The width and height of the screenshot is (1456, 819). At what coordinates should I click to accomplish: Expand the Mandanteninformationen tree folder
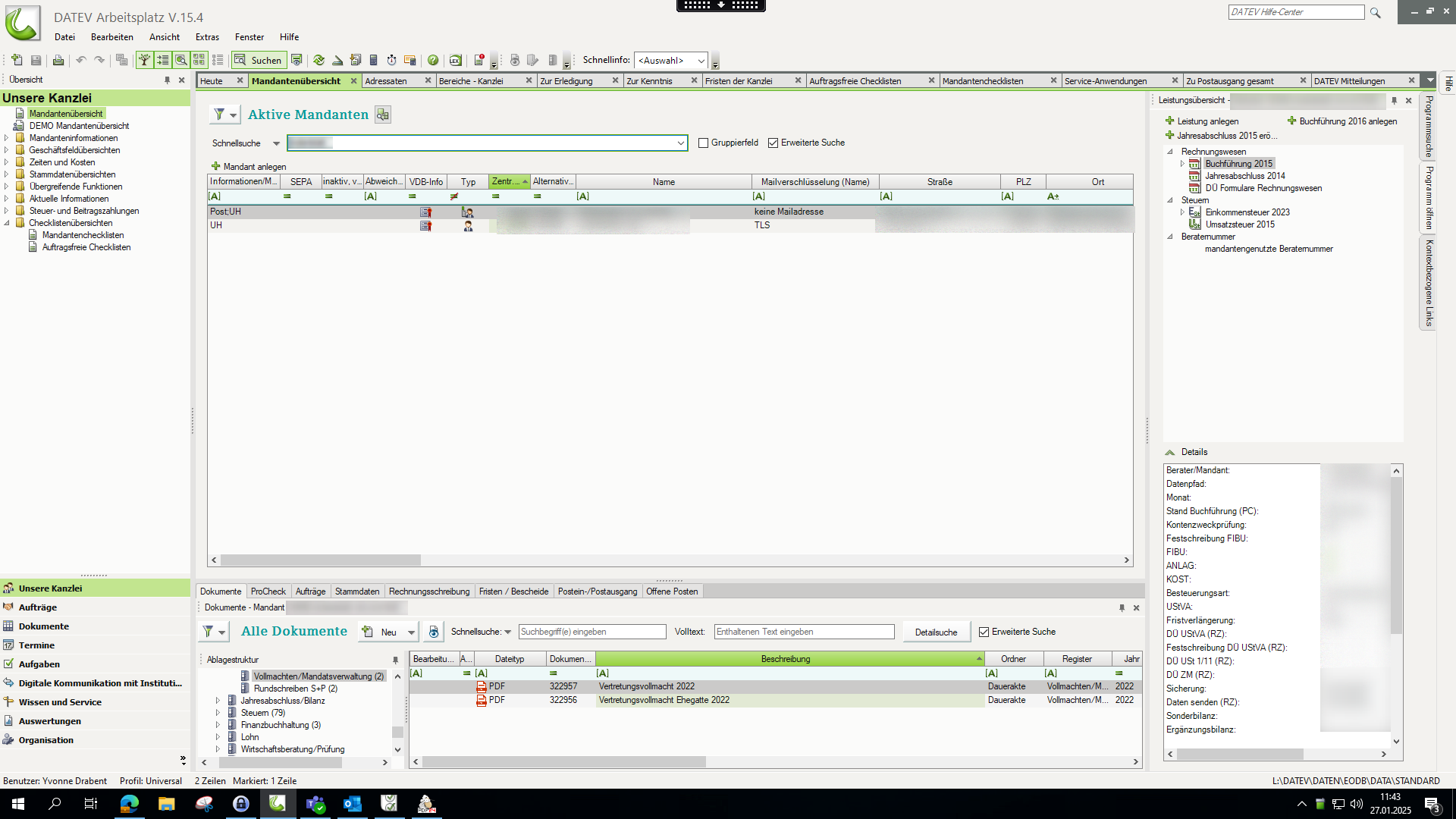pyautogui.click(x=7, y=138)
